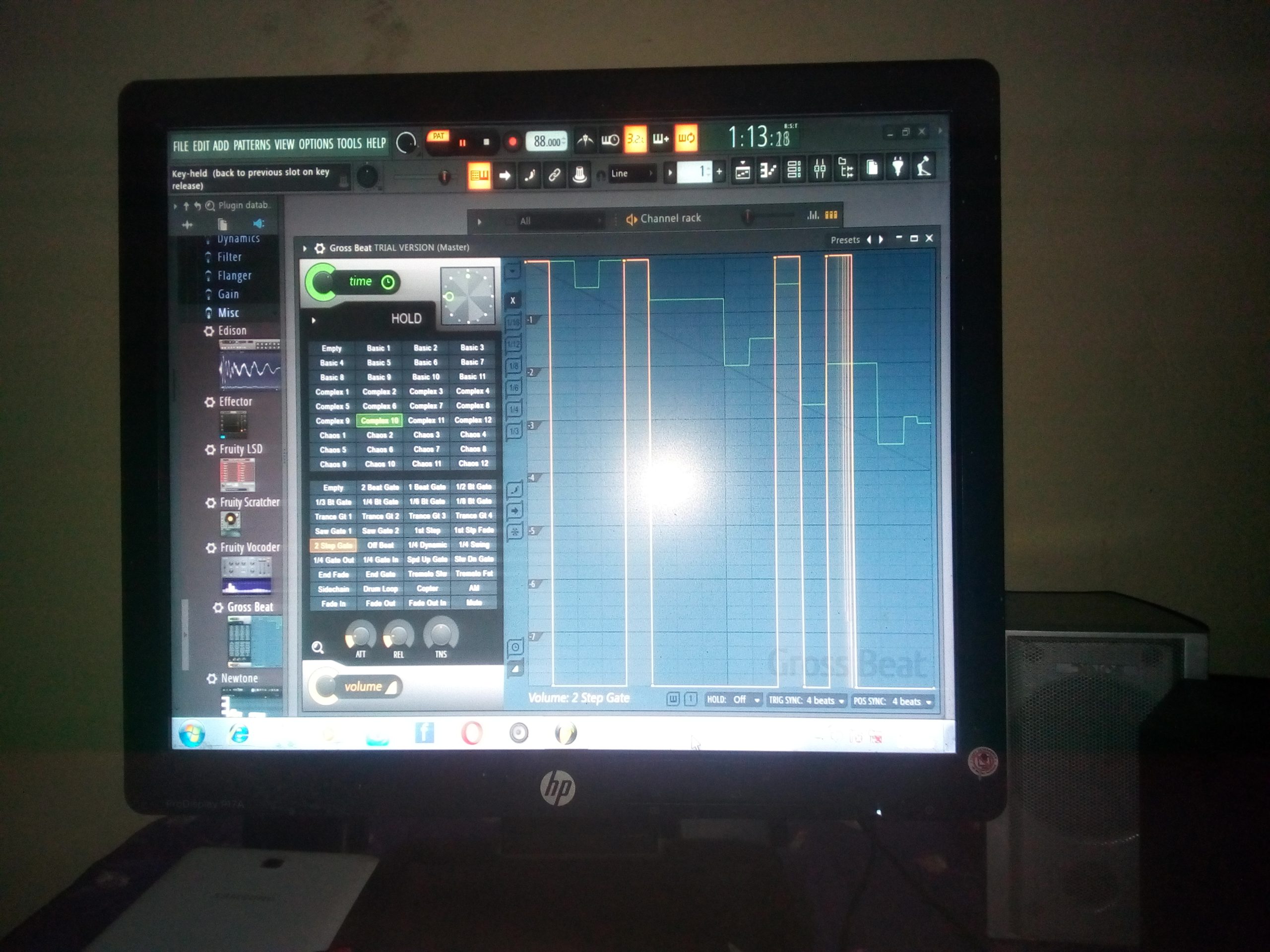Open the piano roll view
1270x952 pixels.
(x=768, y=170)
